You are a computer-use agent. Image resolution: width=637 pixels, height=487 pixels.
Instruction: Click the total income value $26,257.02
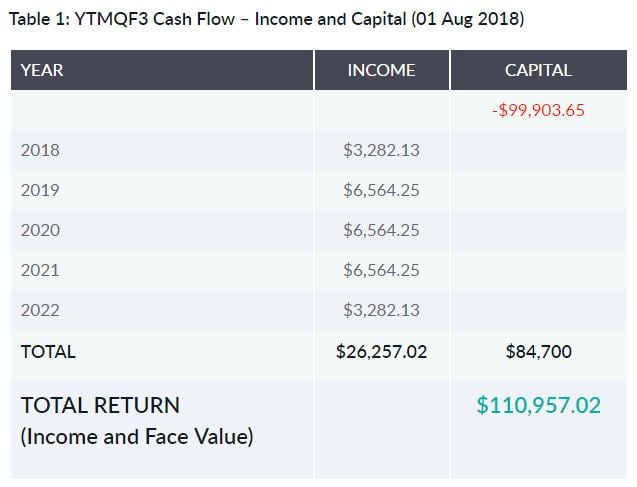381,351
